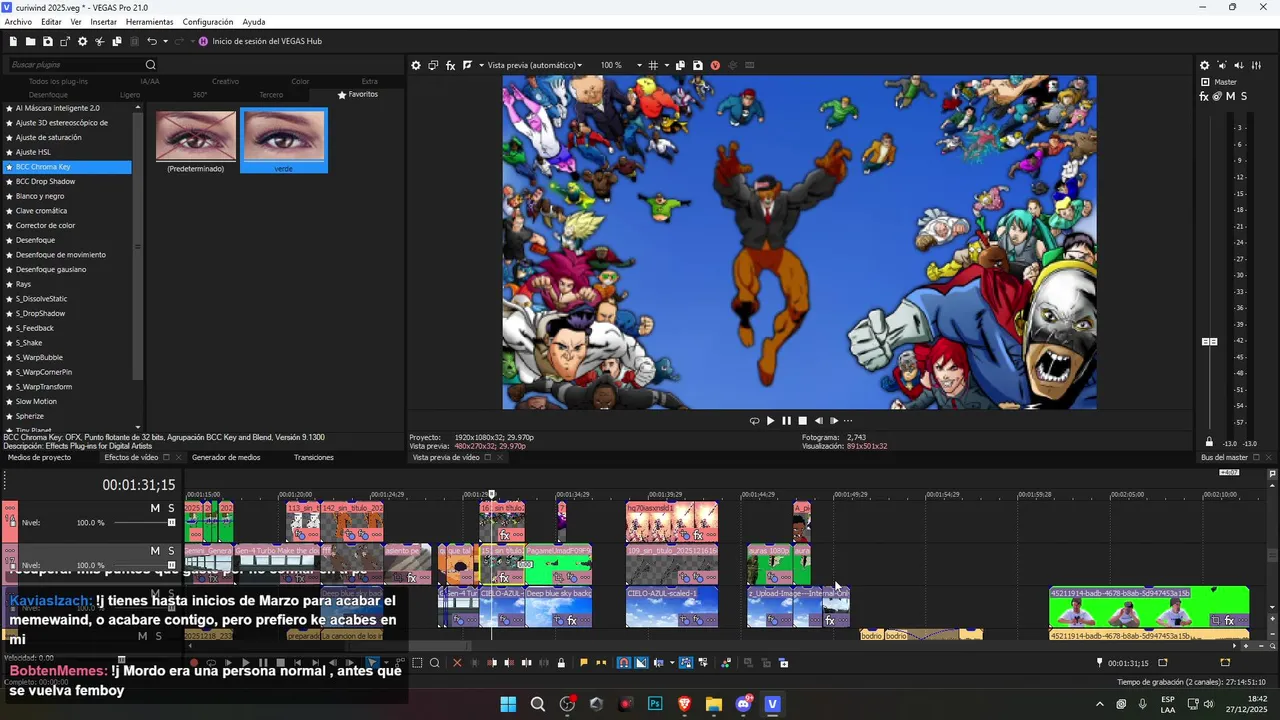The image size is (1280, 720).
Task: Open Discord from the taskbar
Action: tap(743, 704)
